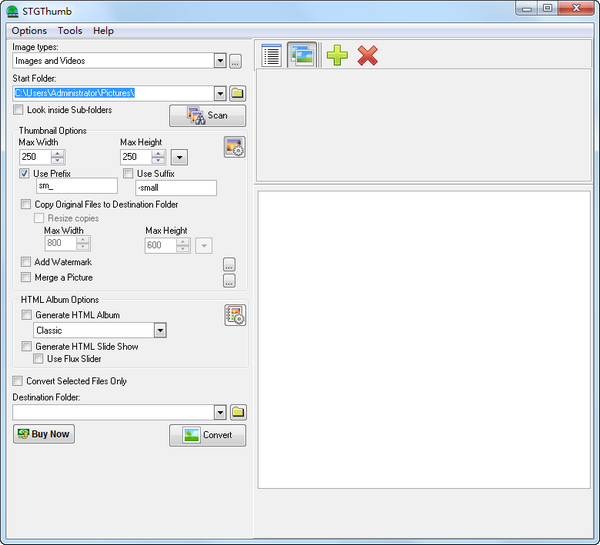Open Add Watermark ellipsis settings

click(229, 264)
